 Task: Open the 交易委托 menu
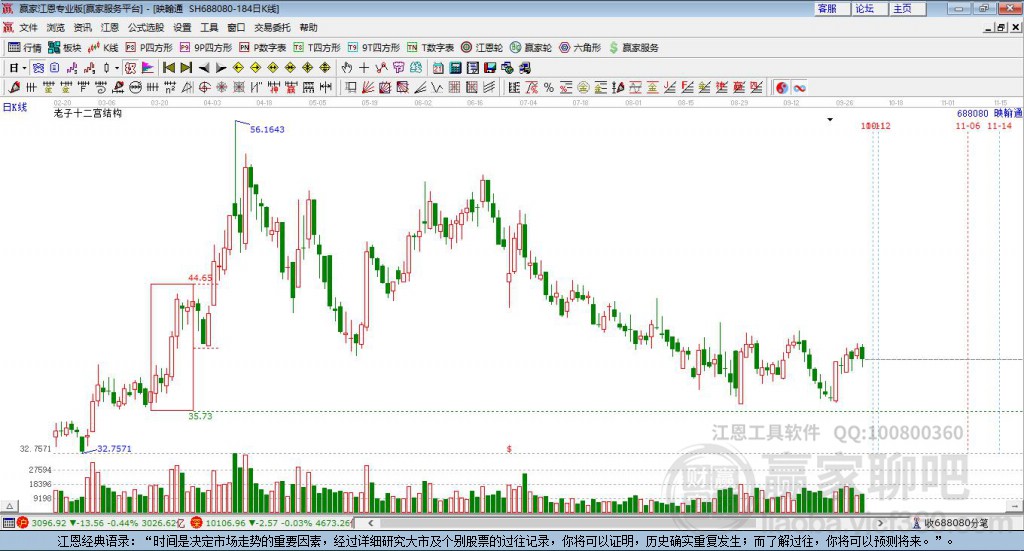[272, 27]
